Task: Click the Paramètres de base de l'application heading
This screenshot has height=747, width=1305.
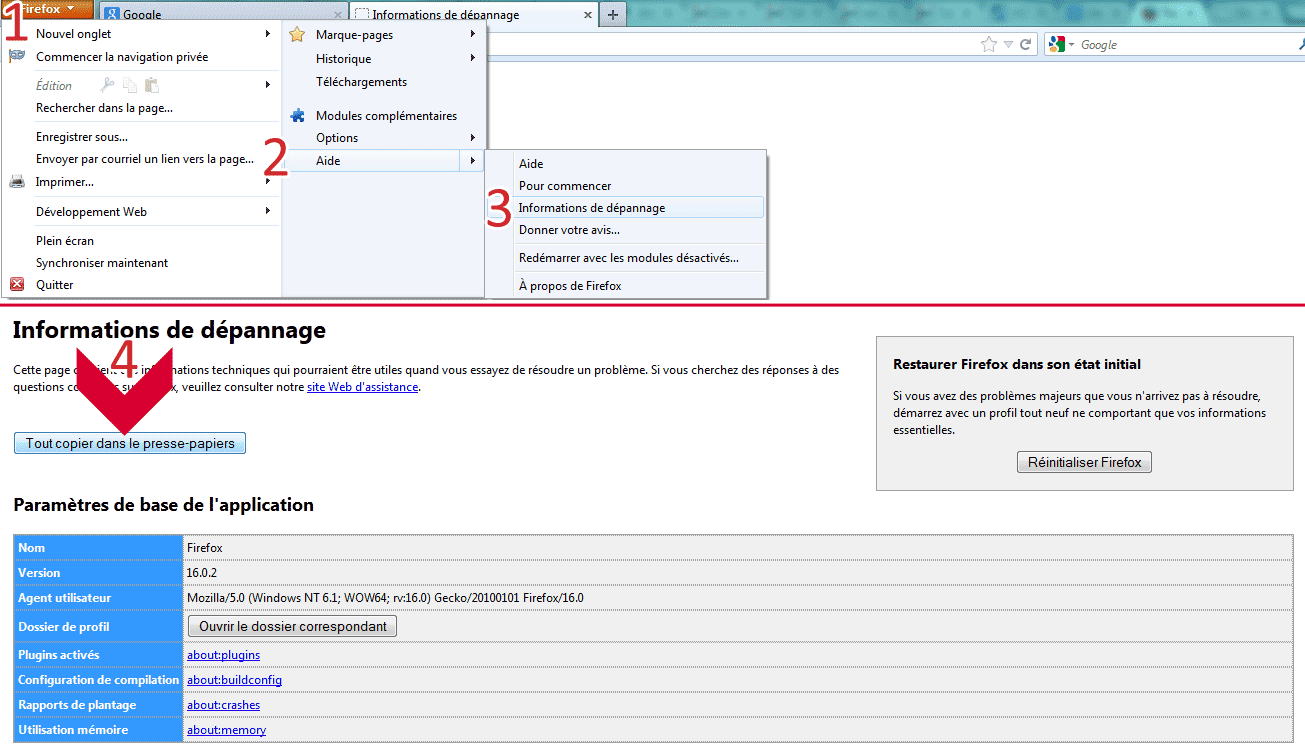Action: (163, 505)
